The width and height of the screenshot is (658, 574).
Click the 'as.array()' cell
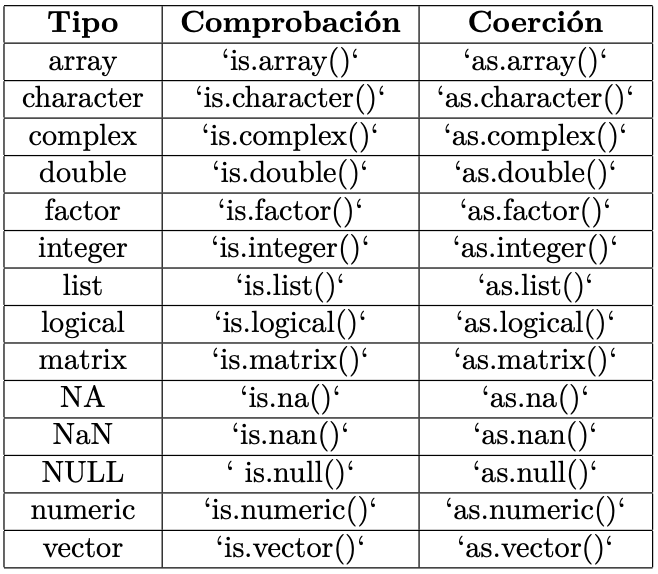click(535, 62)
